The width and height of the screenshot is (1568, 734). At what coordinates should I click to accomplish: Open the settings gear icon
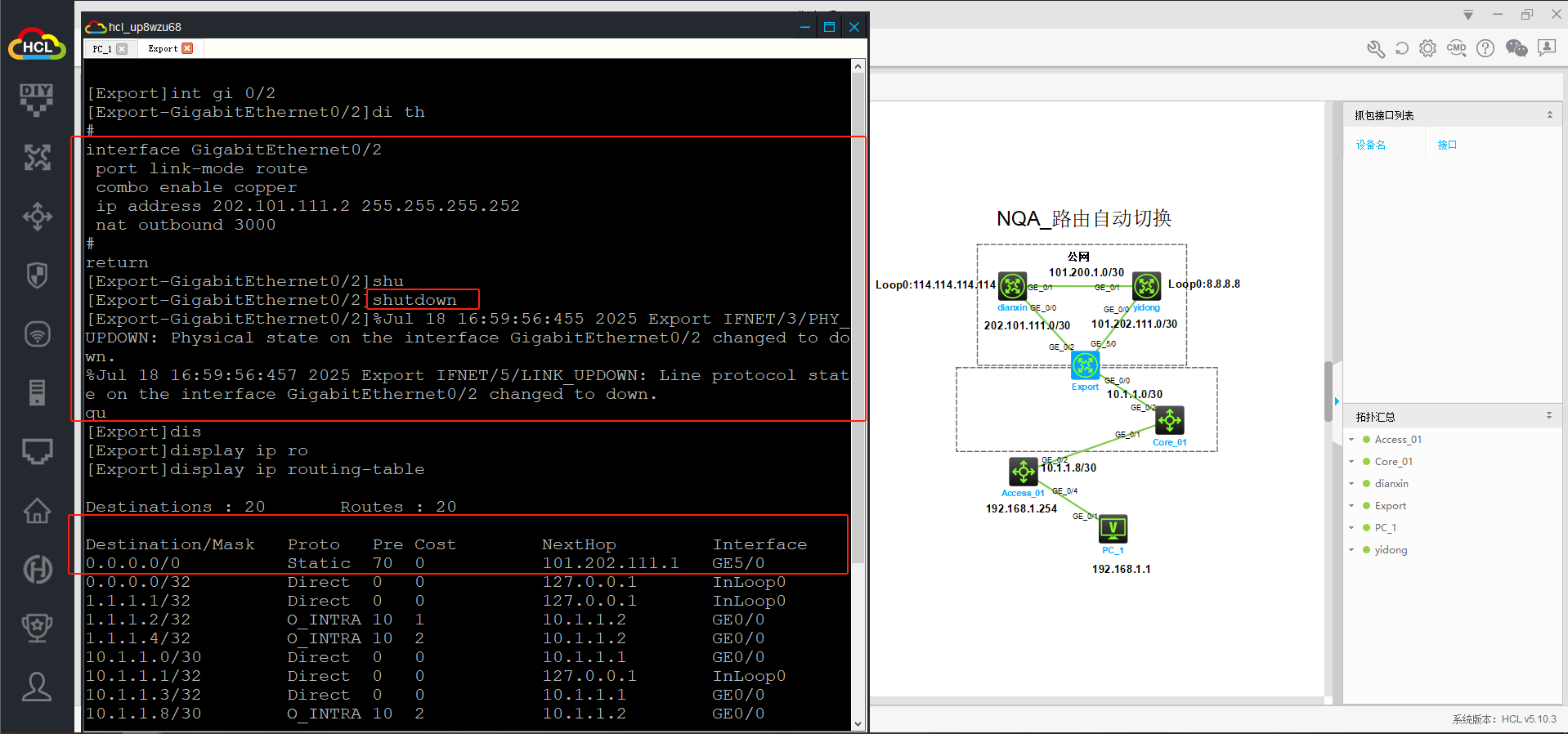pos(1427,48)
